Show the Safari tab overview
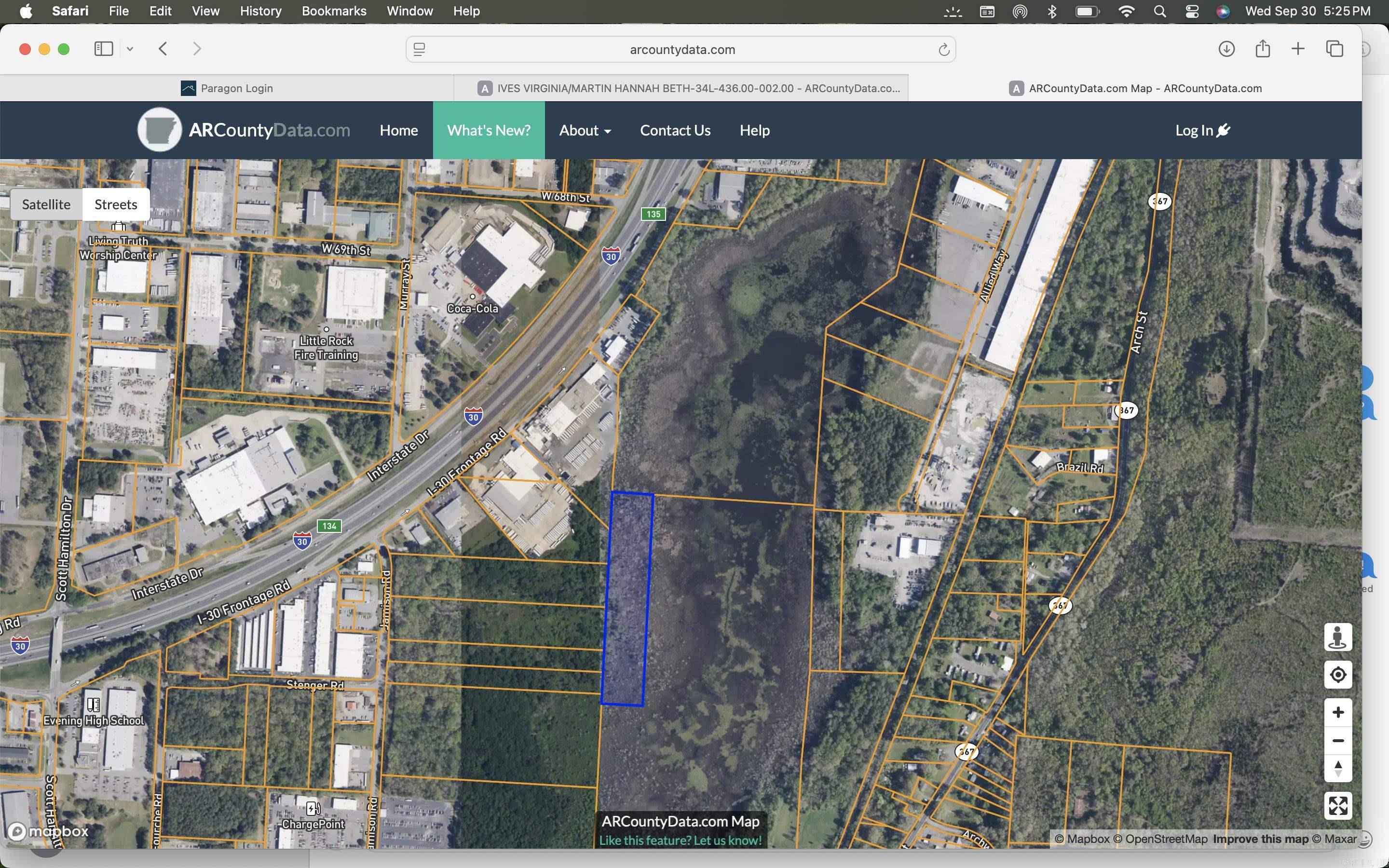Image resolution: width=1389 pixels, height=868 pixels. pos(1335,49)
